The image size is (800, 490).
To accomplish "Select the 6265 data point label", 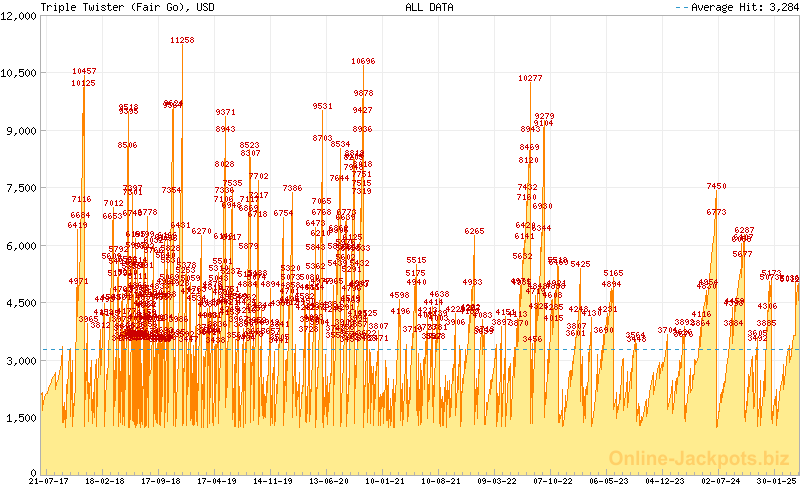I will [474, 231].
